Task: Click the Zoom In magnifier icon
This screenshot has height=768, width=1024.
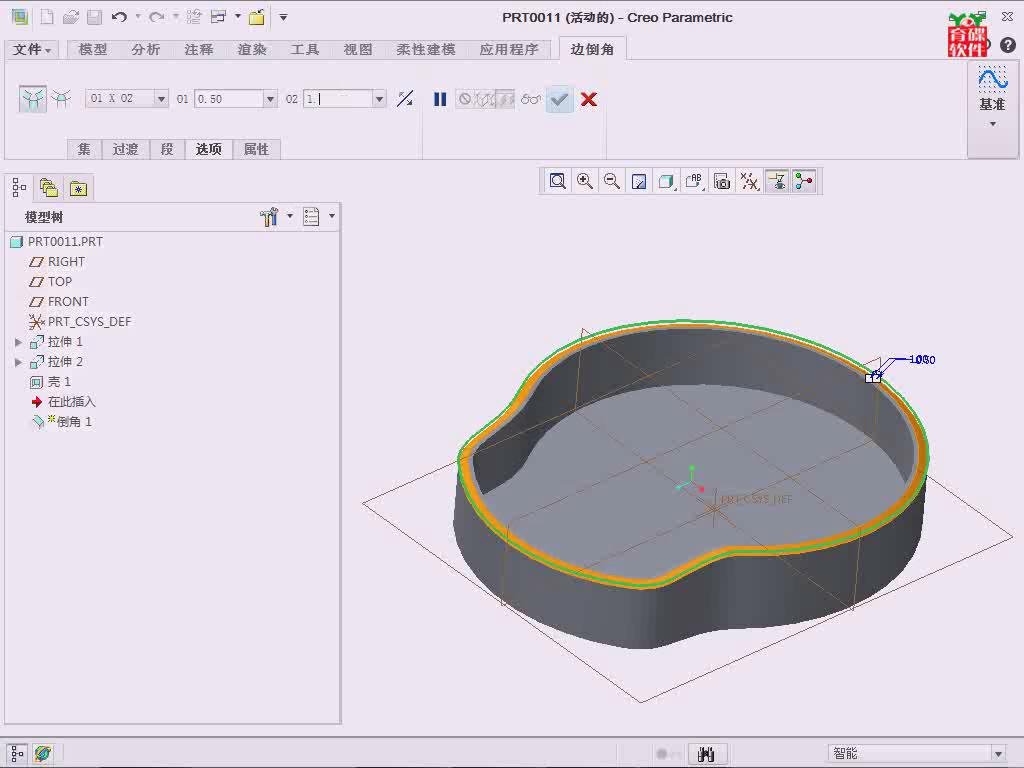Action: 584,181
